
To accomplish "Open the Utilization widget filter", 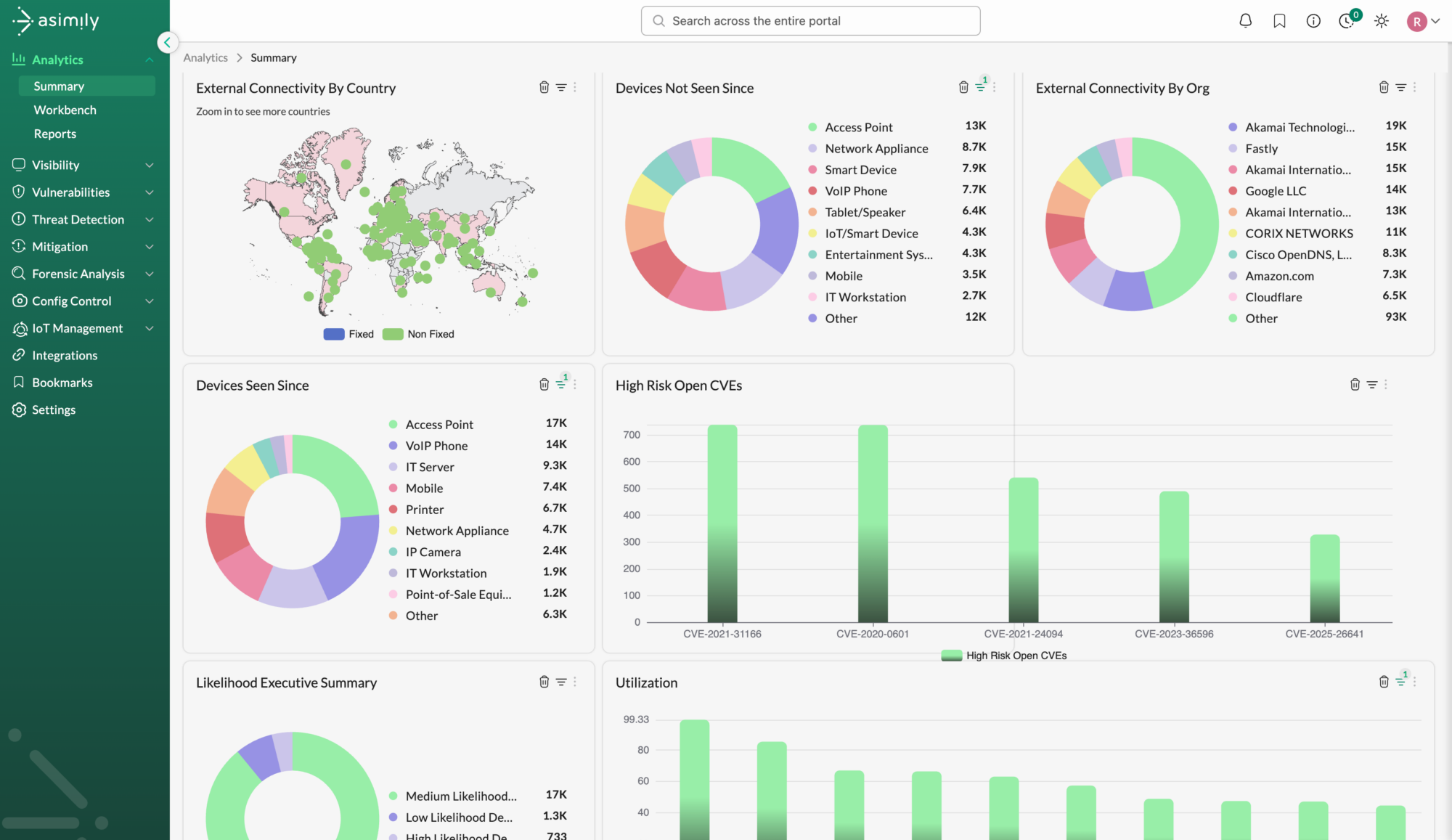I will coord(1401,681).
